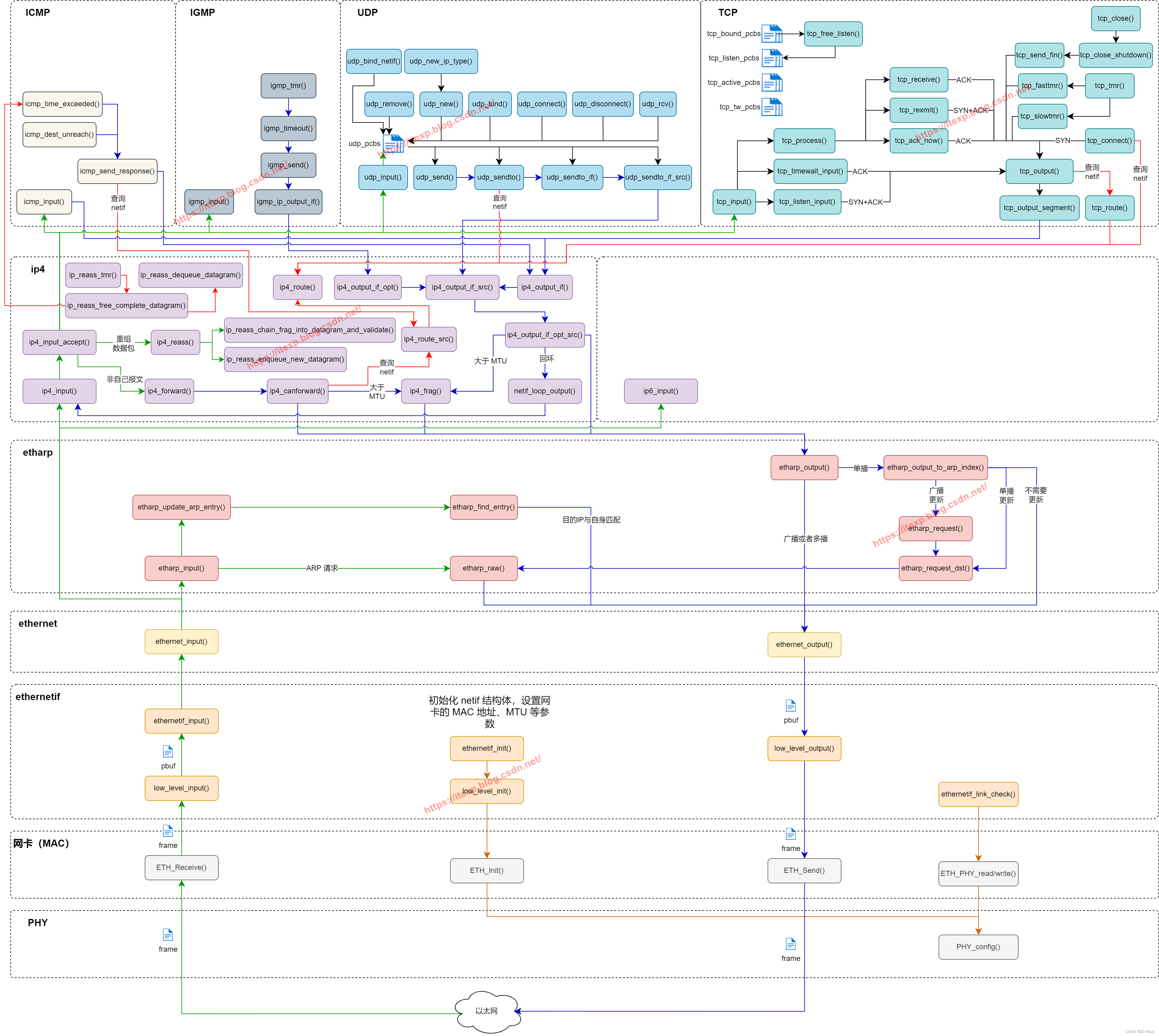Click pbuf file icon above low_level_input()
The image size is (1159, 1036).
tap(168, 752)
